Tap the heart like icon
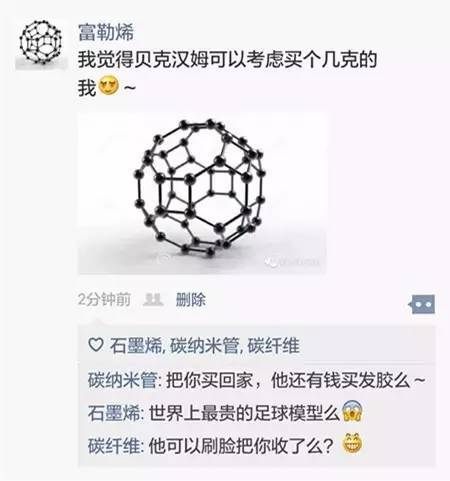 point(96,345)
